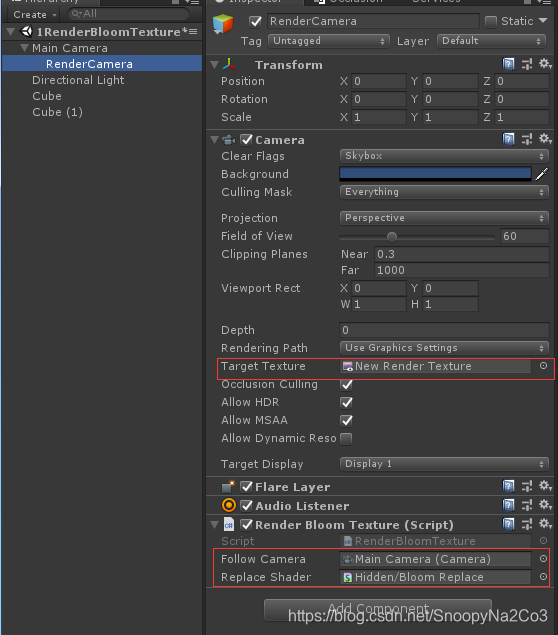This screenshot has height=635, width=558.
Task: Open Camera gear settings menu
Action: [545, 139]
